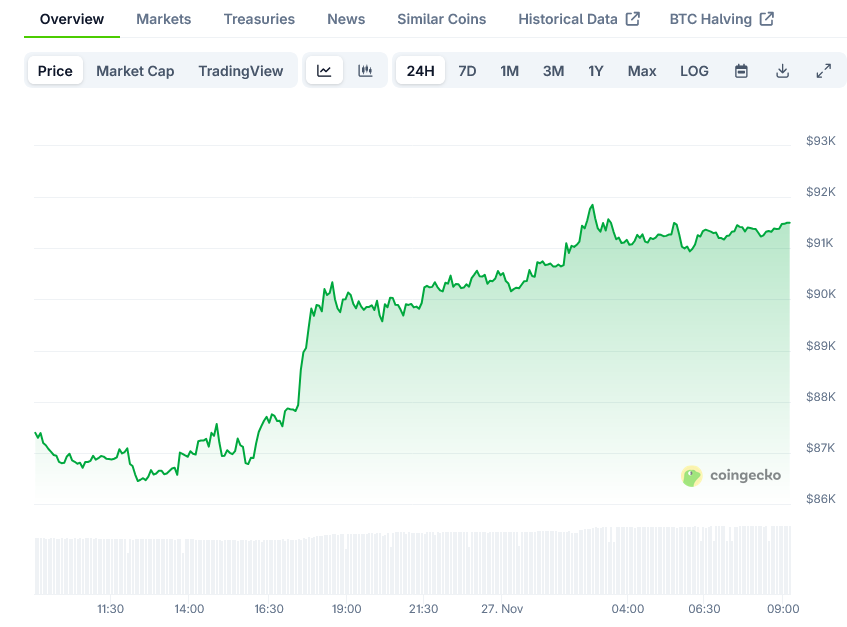The height and width of the screenshot is (627, 847).
Task: Switch chart to TradingView
Action: (x=241, y=71)
